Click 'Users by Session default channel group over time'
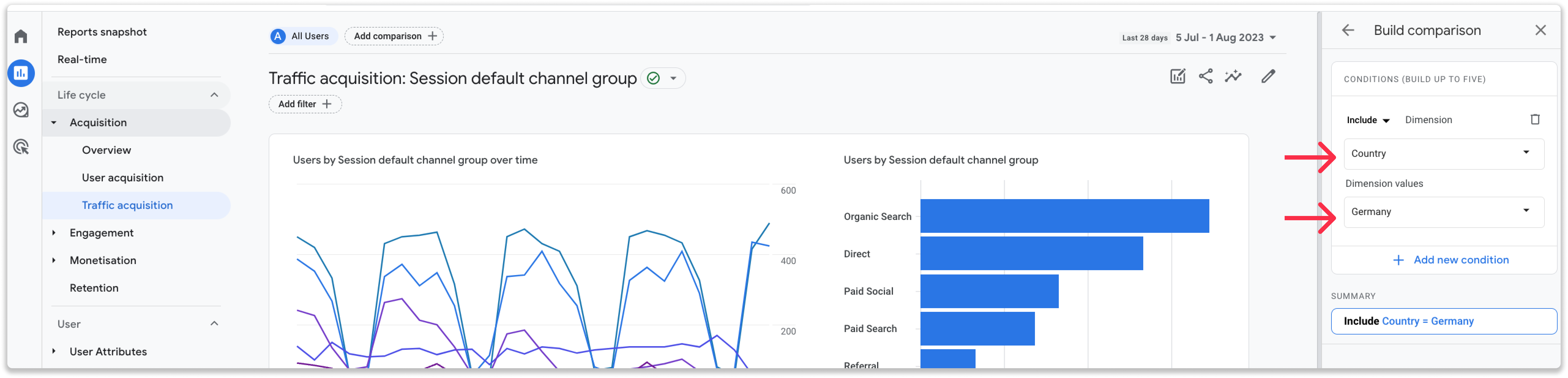The width and height of the screenshot is (1568, 378). coord(415,160)
